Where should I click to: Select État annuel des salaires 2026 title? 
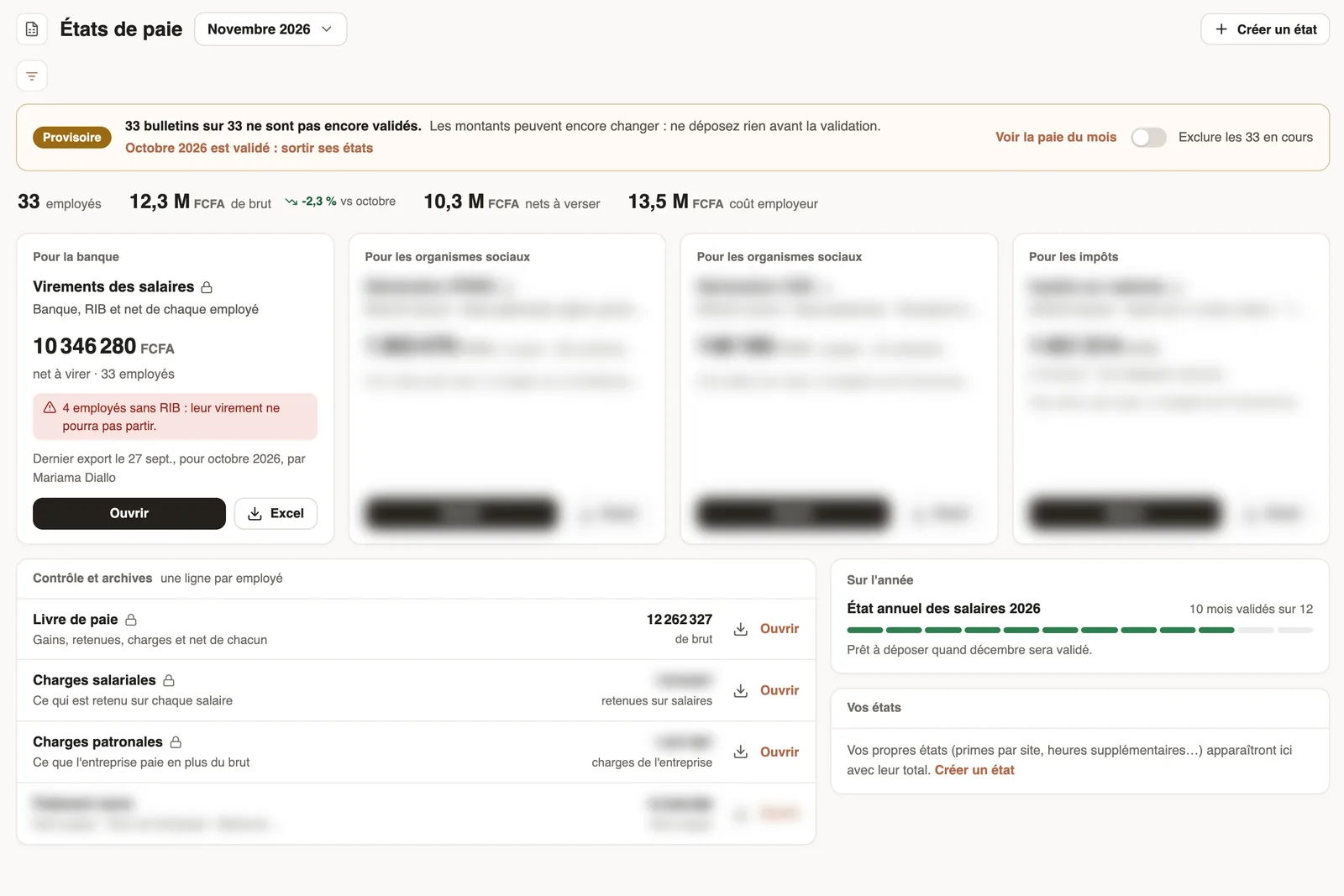943,609
